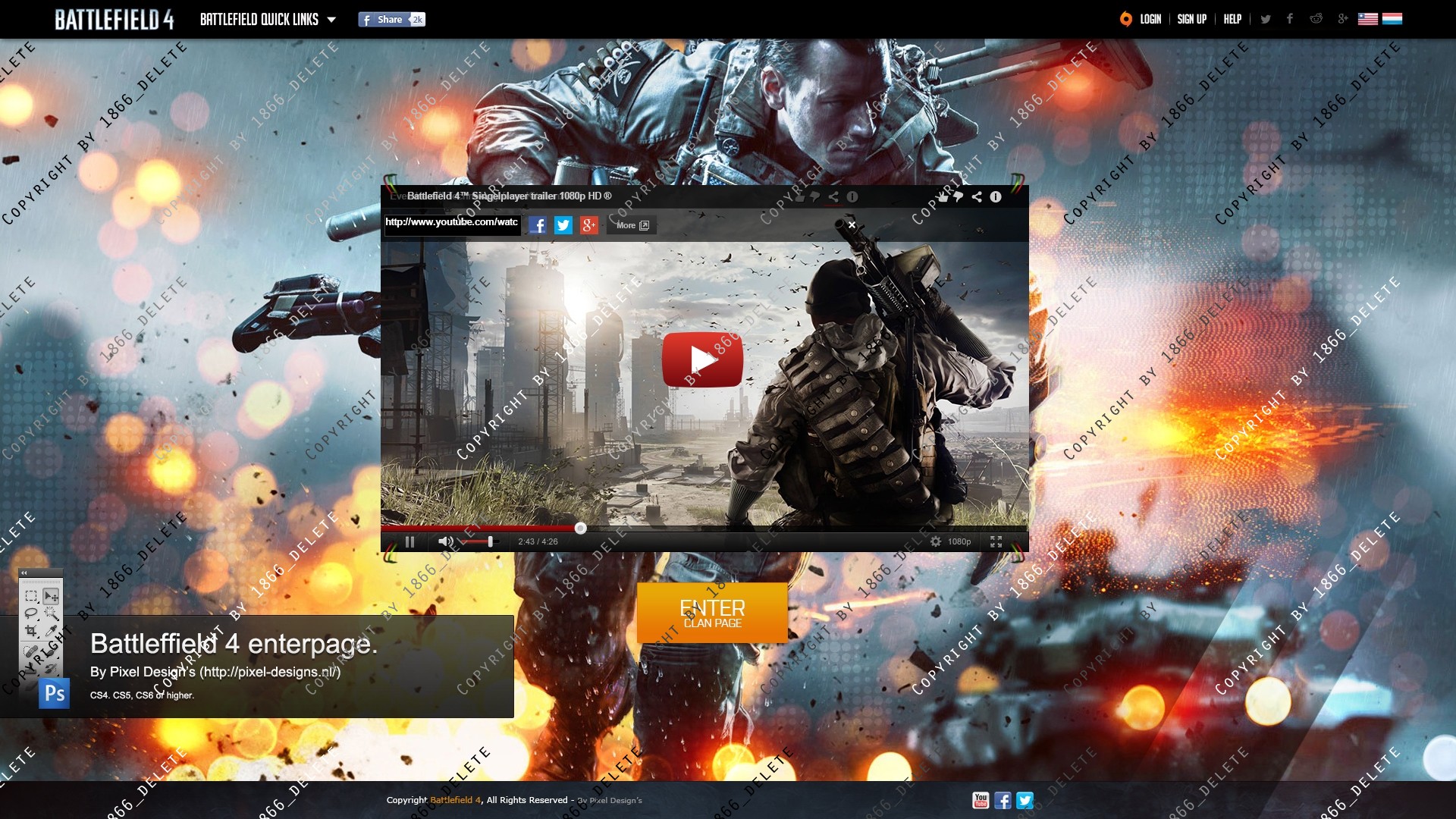The image size is (1456, 819).
Task: Click the video progress bar scrubber
Action: [x=581, y=528]
